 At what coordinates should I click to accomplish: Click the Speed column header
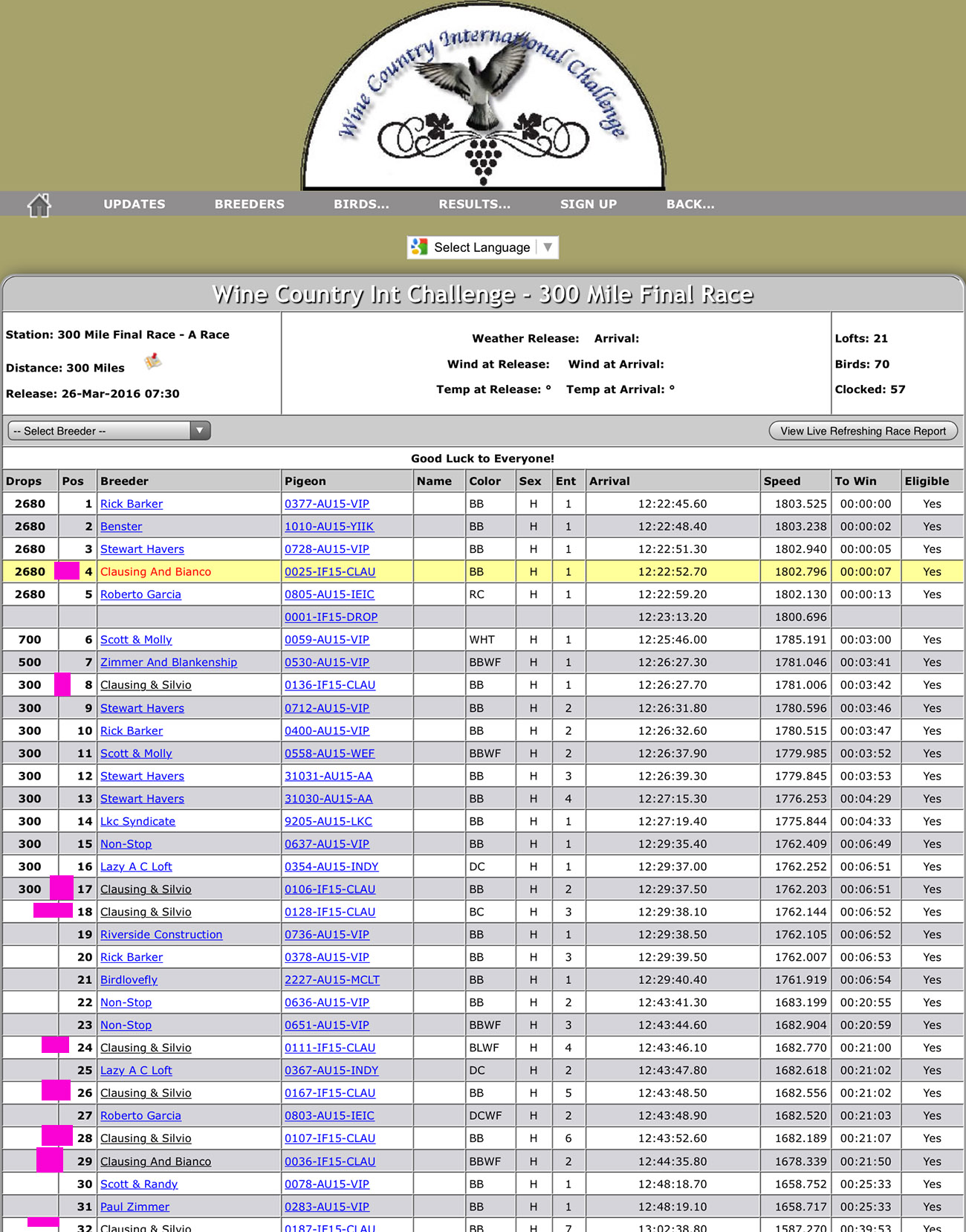(782, 481)
